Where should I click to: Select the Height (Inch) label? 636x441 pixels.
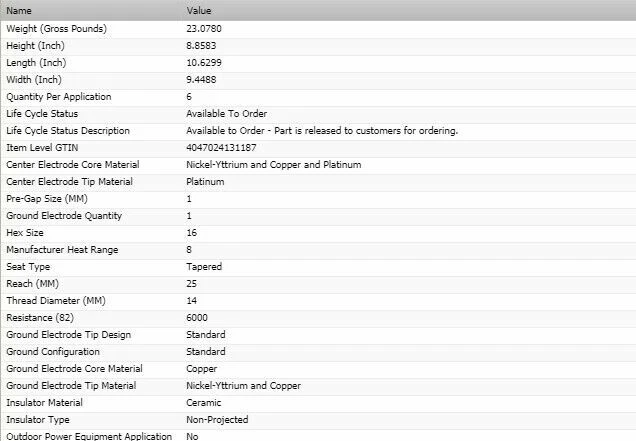coord(35,46)
